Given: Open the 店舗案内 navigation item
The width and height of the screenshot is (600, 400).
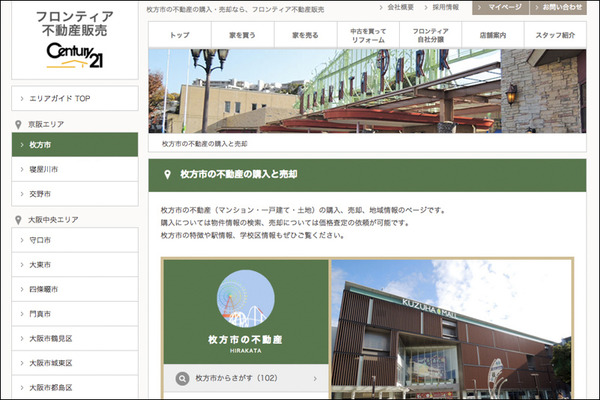Looking at the screenshot, I should 491,35.
